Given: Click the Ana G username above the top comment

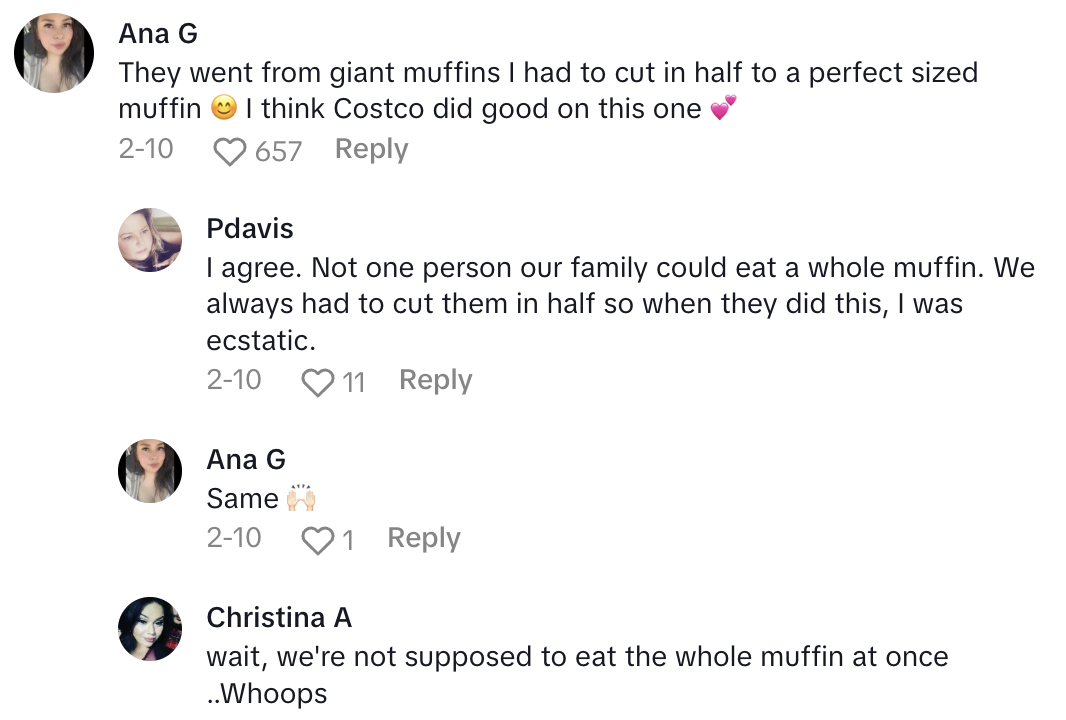Looking at the screenshot, I should pyautogui.click(x=158, y=33).
